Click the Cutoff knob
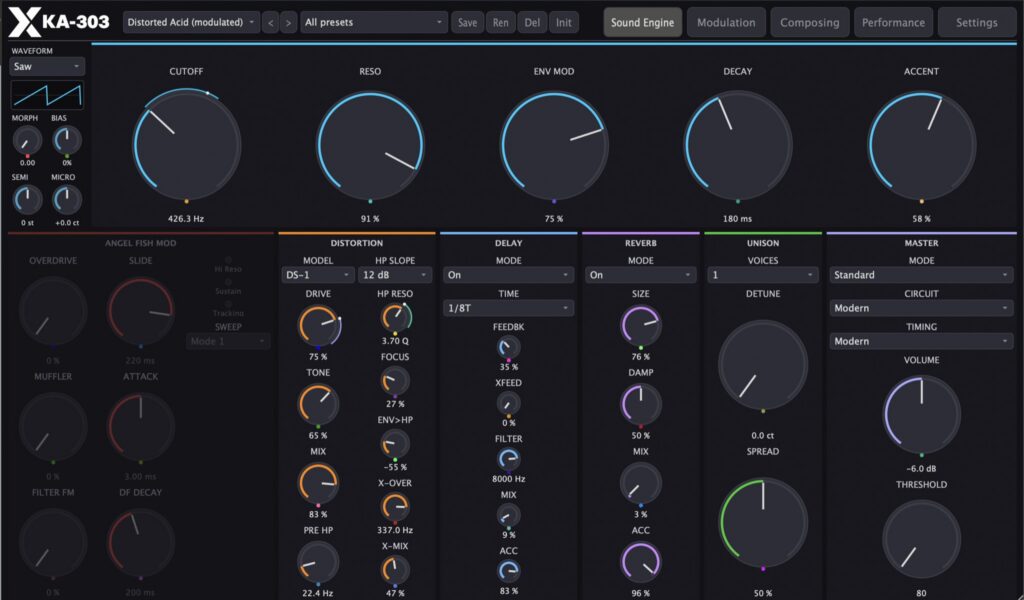This screenshot has height=600, width=1024. point(187,145)
